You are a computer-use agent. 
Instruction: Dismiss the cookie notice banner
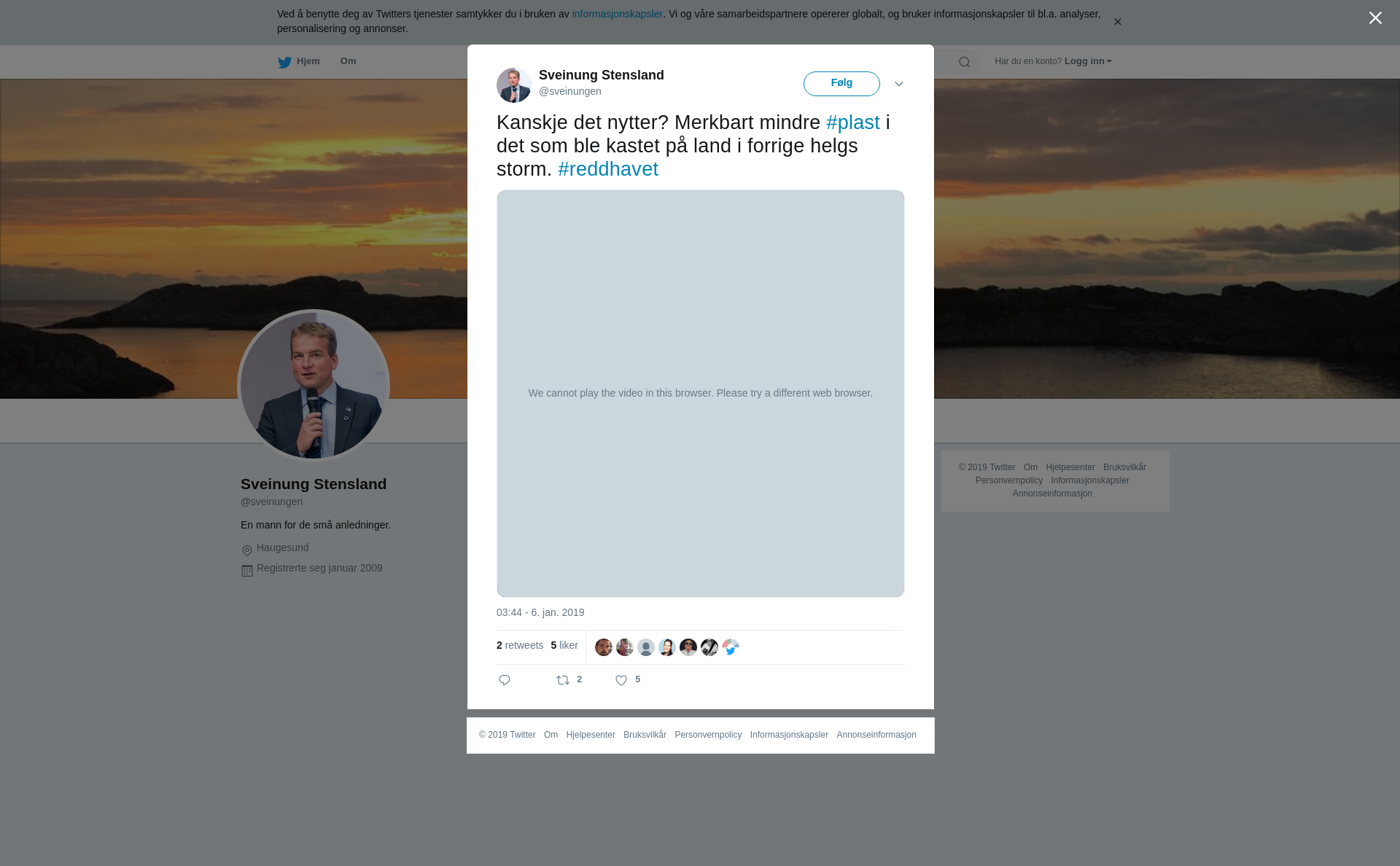(1117, 22)
